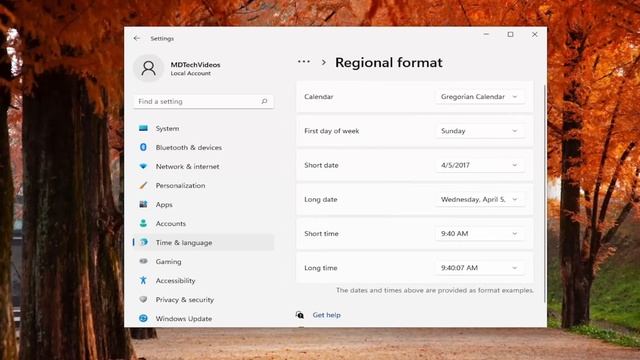The height and width of the screenshot is (360, 640).
Task: Click the Windows Update icon
Action: point(143,318)
